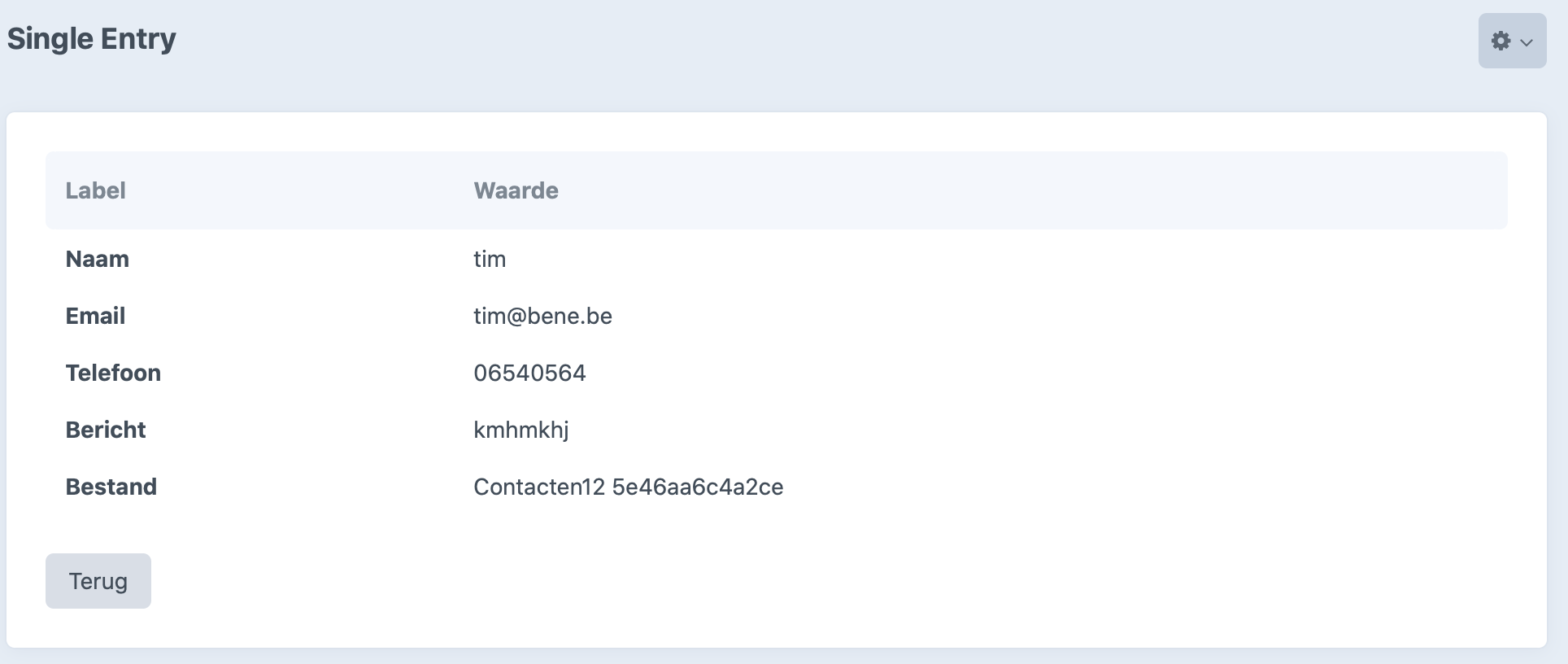1568x664 pixels.
Task: Select the tim@bene.be email value
Action: 542,316
